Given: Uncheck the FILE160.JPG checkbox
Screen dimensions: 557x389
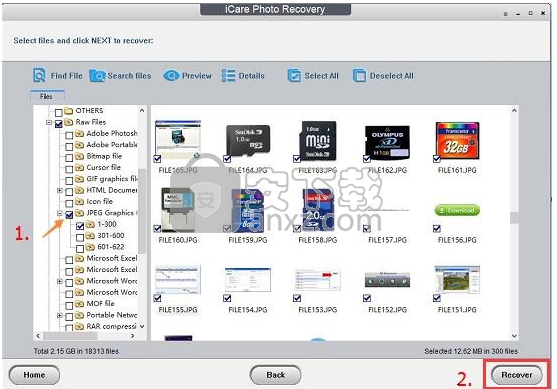Looking at the screenshot, I should click(x=158, y=228).
